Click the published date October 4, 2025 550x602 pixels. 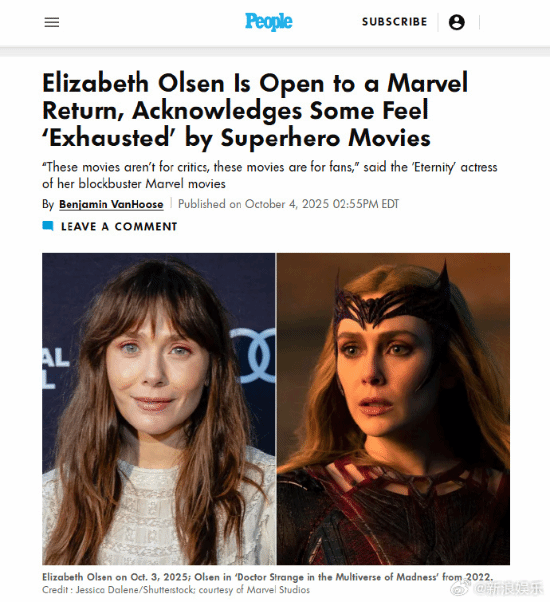pos(287,204)
